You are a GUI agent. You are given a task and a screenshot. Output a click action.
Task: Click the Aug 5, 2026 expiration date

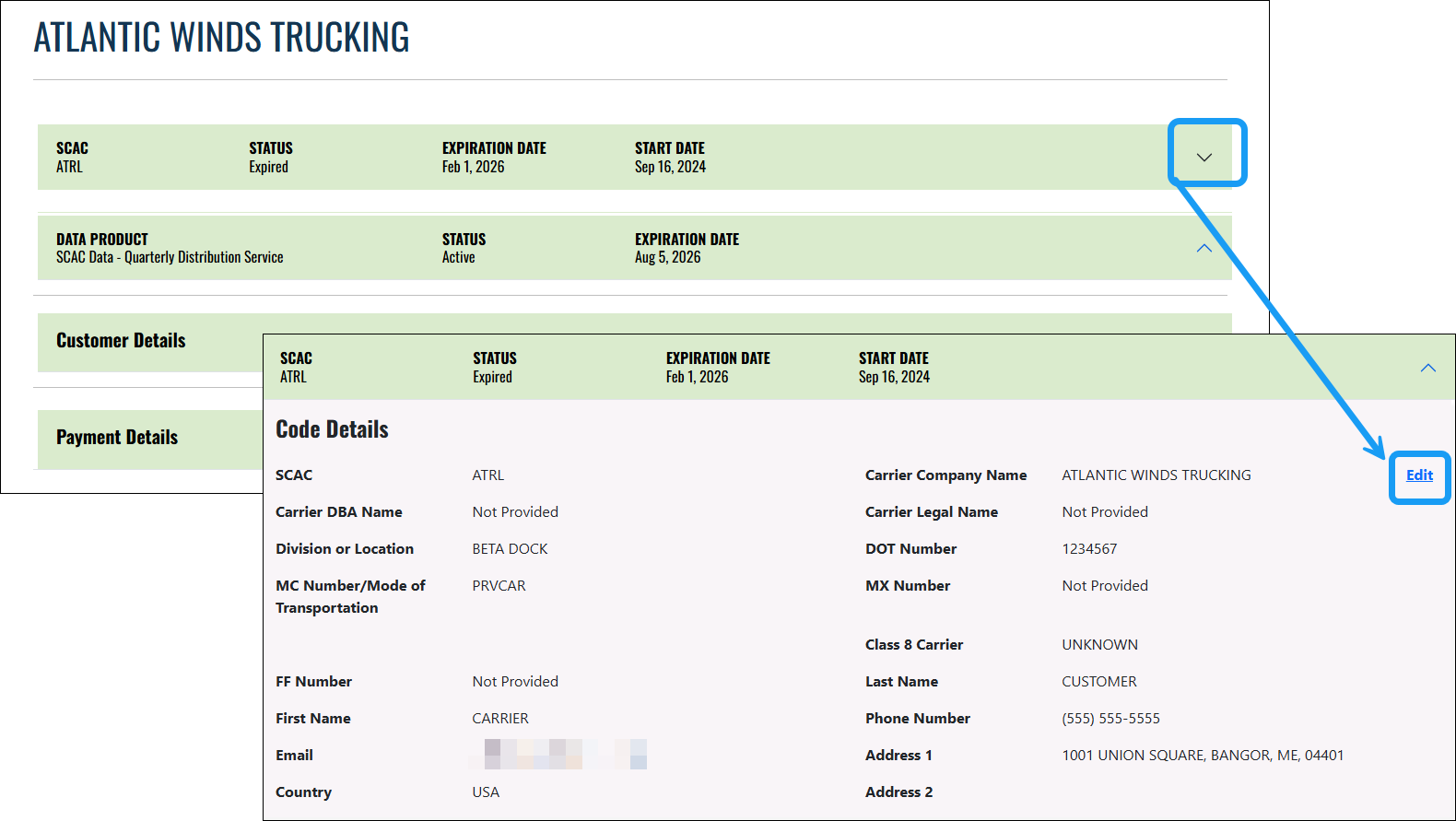(667, 258)
